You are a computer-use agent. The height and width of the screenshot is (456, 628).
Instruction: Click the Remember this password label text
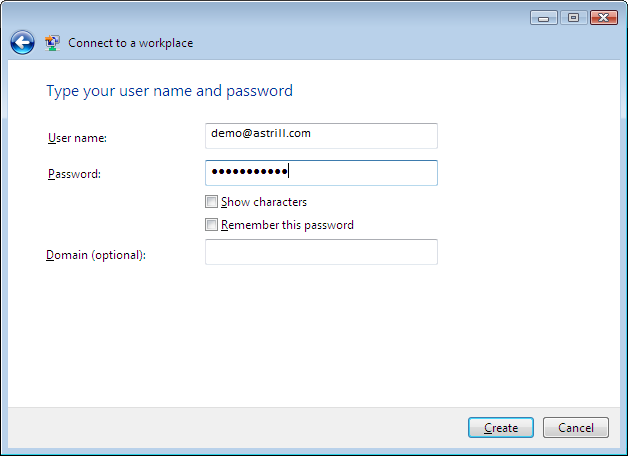(287, 225)
